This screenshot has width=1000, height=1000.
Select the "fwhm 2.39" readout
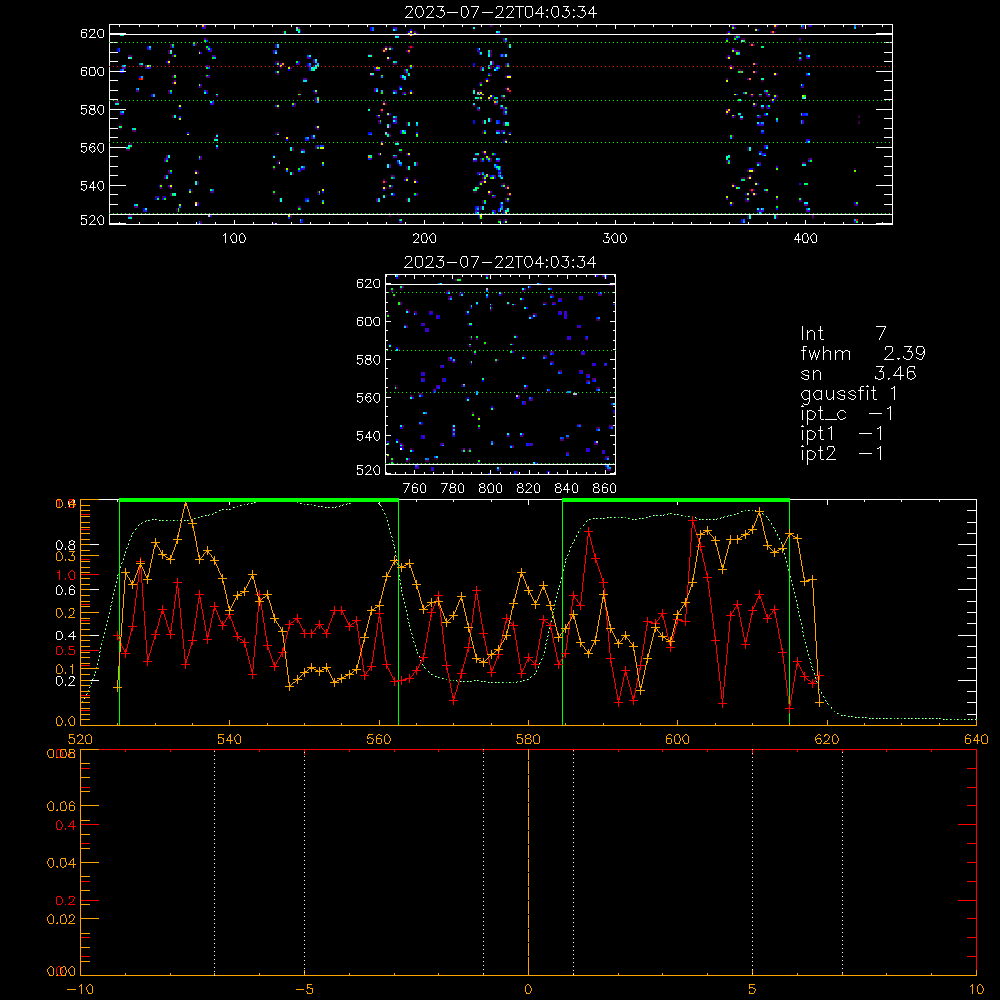pos(863,353)
